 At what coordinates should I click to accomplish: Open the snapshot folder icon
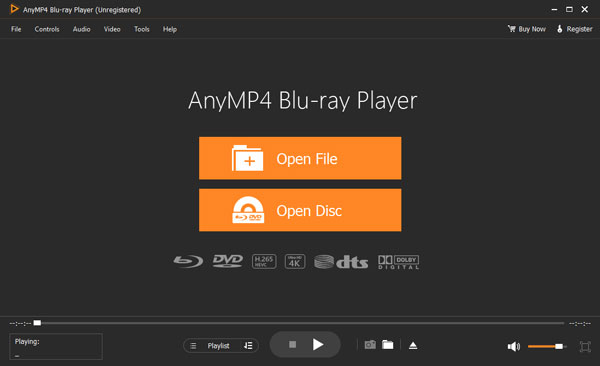[x=388, y=345]
